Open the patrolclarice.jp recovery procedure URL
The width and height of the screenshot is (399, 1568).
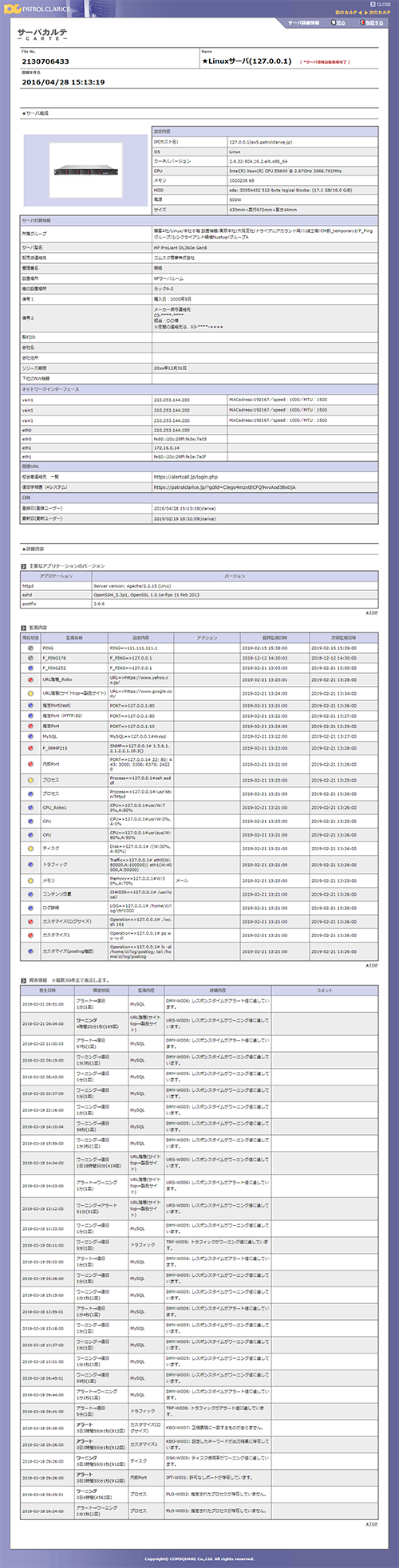point(224,487)
